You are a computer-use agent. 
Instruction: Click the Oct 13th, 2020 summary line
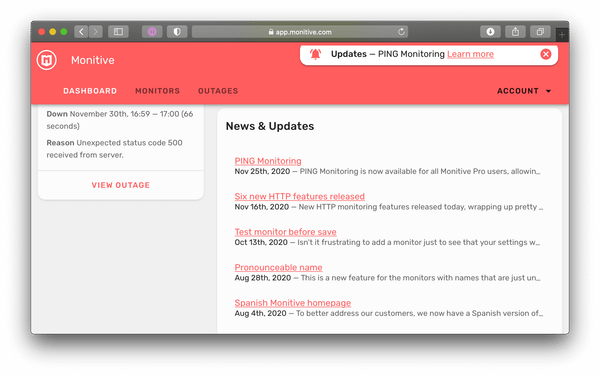(x=387, y=242)
